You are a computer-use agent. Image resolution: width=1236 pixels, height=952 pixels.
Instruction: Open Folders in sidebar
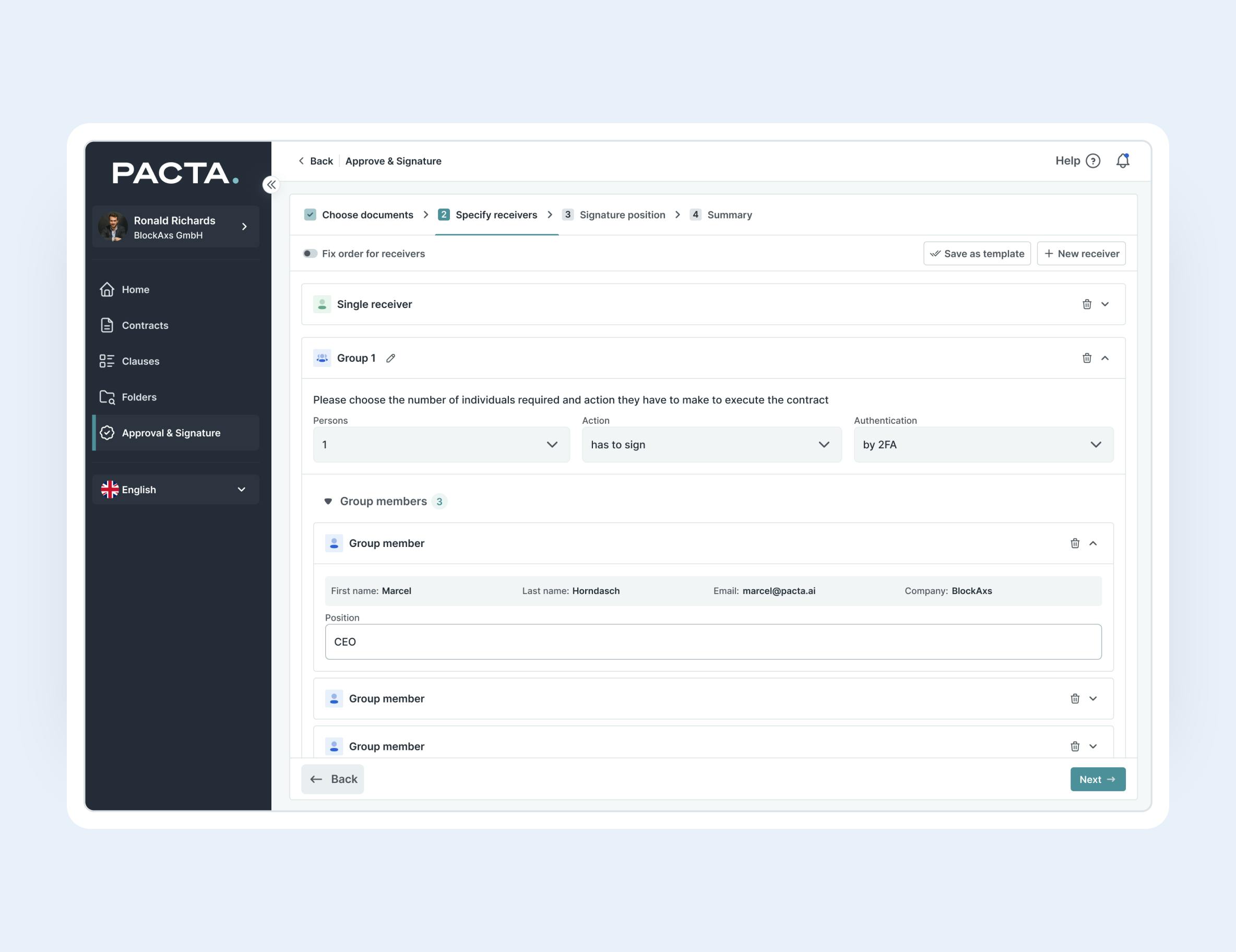coord(175,397)
